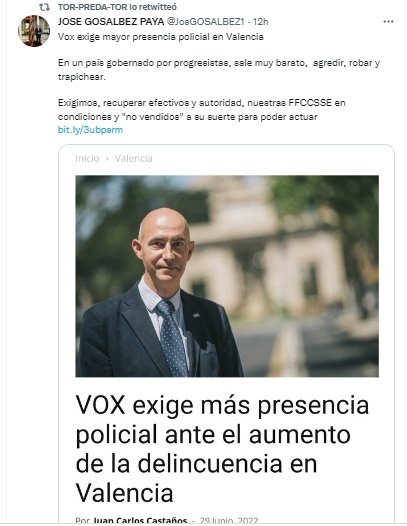Open the headline VOX exige más presencia policial
The width and height of the screenshot is (407, 526).
222,449
